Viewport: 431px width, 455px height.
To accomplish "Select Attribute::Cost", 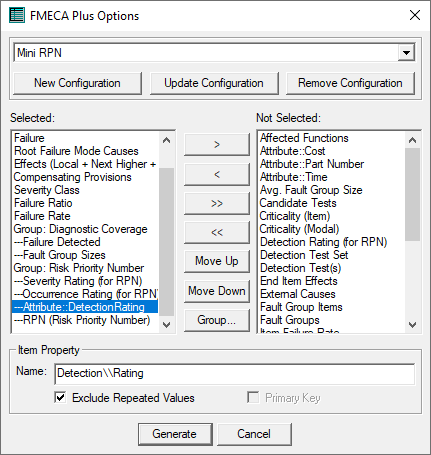I will 332,151.
